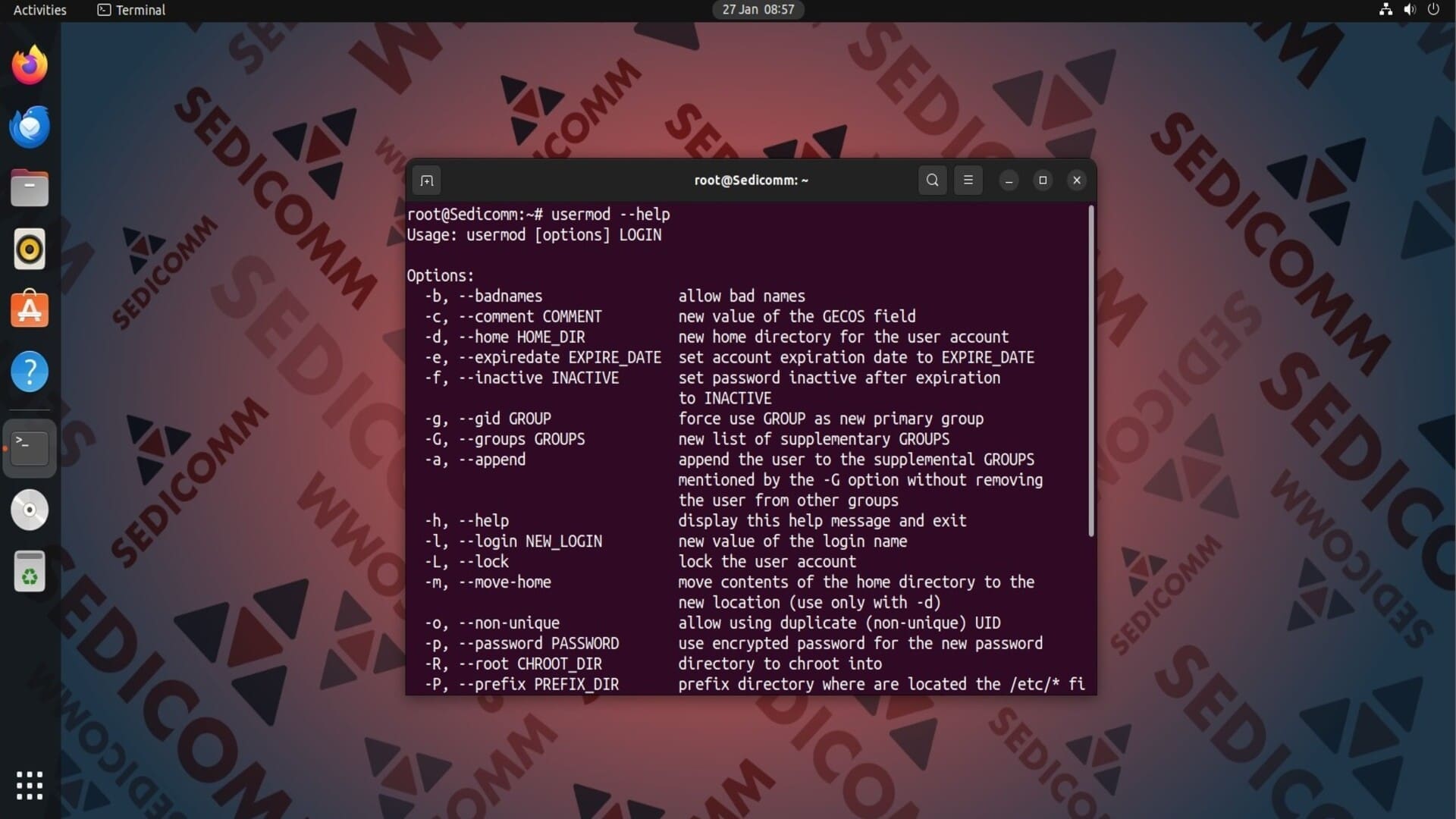Open the volume indicator
The width and height of the screenshot is (1456, 819).
[x=1409, y=10]
